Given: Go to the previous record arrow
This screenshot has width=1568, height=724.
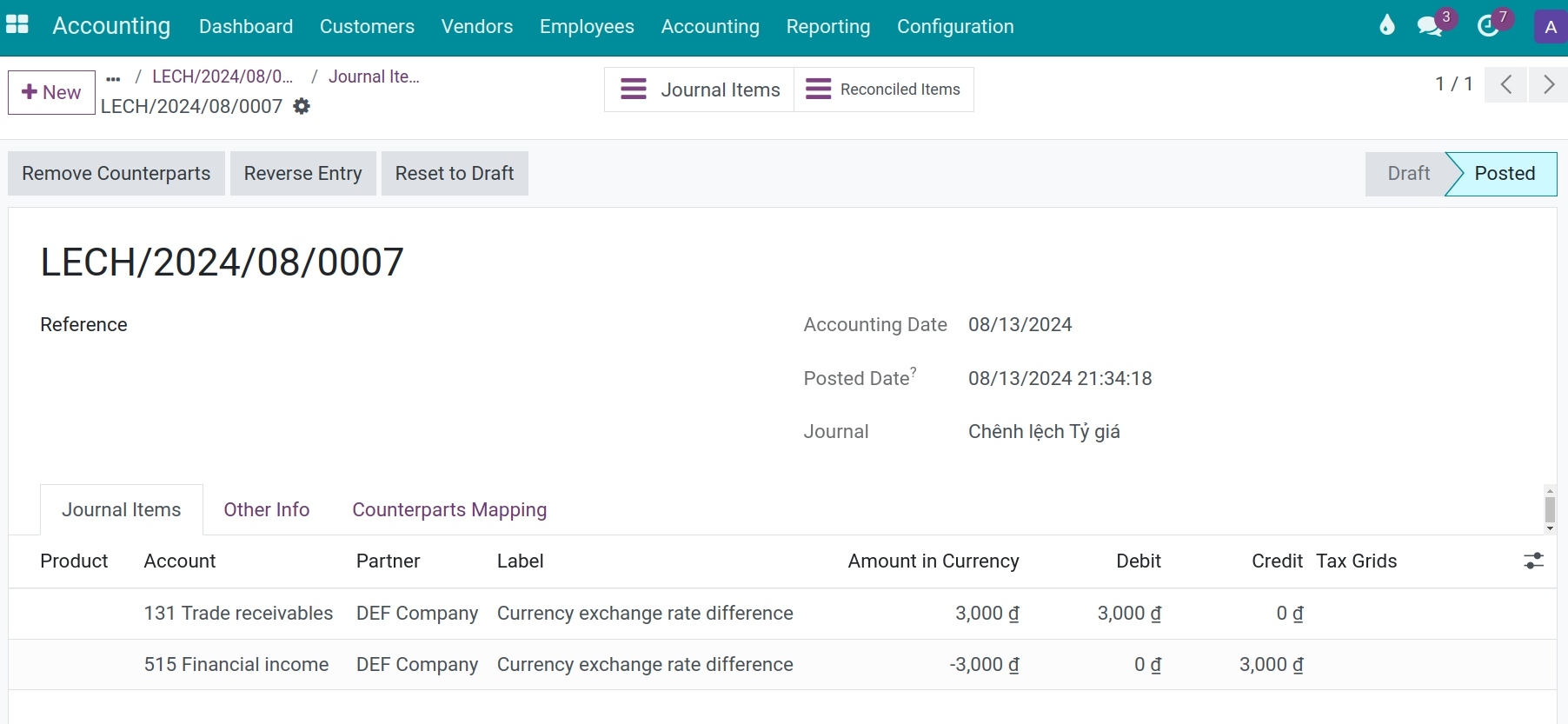Looking at the screenshot, I should [x=1506, y=84].
